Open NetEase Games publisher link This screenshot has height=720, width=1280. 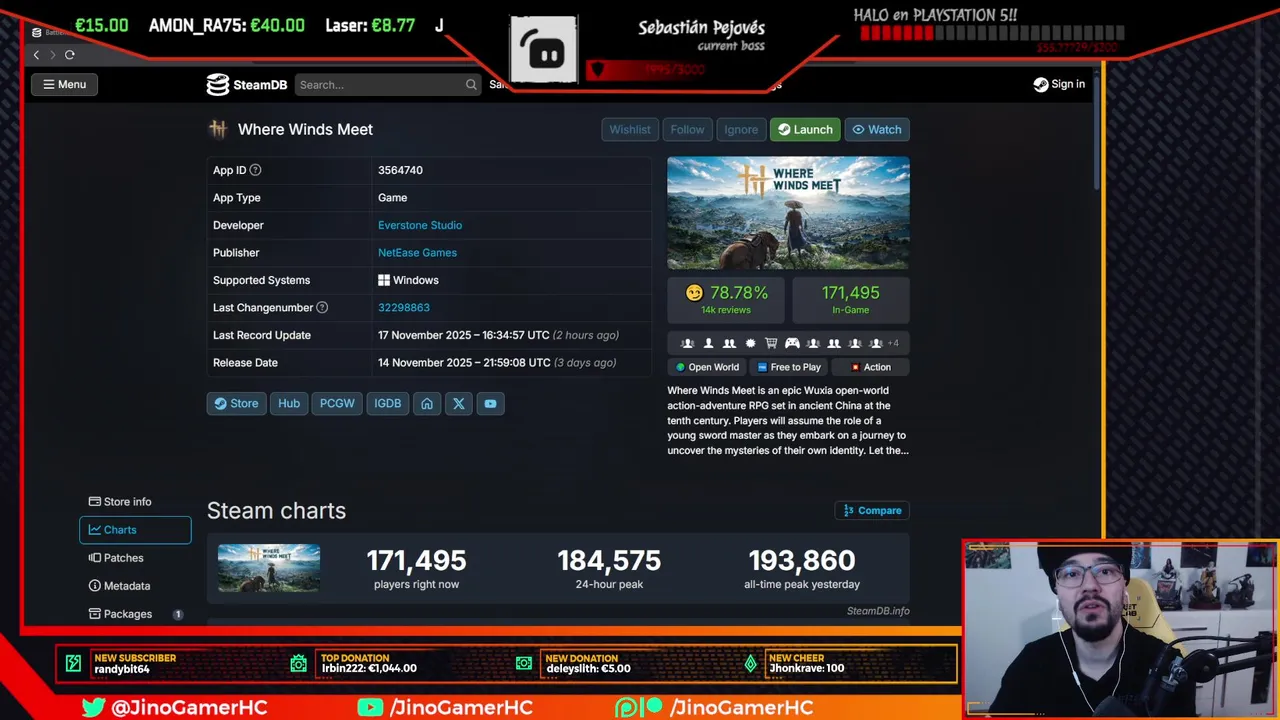(x=417, y=253)
